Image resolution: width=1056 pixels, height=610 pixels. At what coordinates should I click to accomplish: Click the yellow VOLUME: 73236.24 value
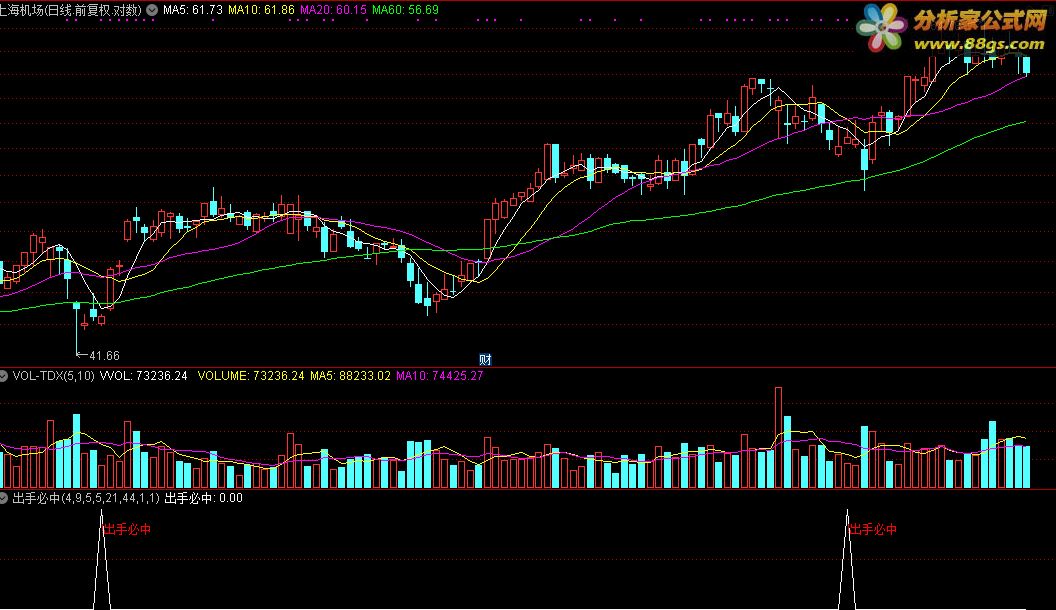(x=251, y=376)
